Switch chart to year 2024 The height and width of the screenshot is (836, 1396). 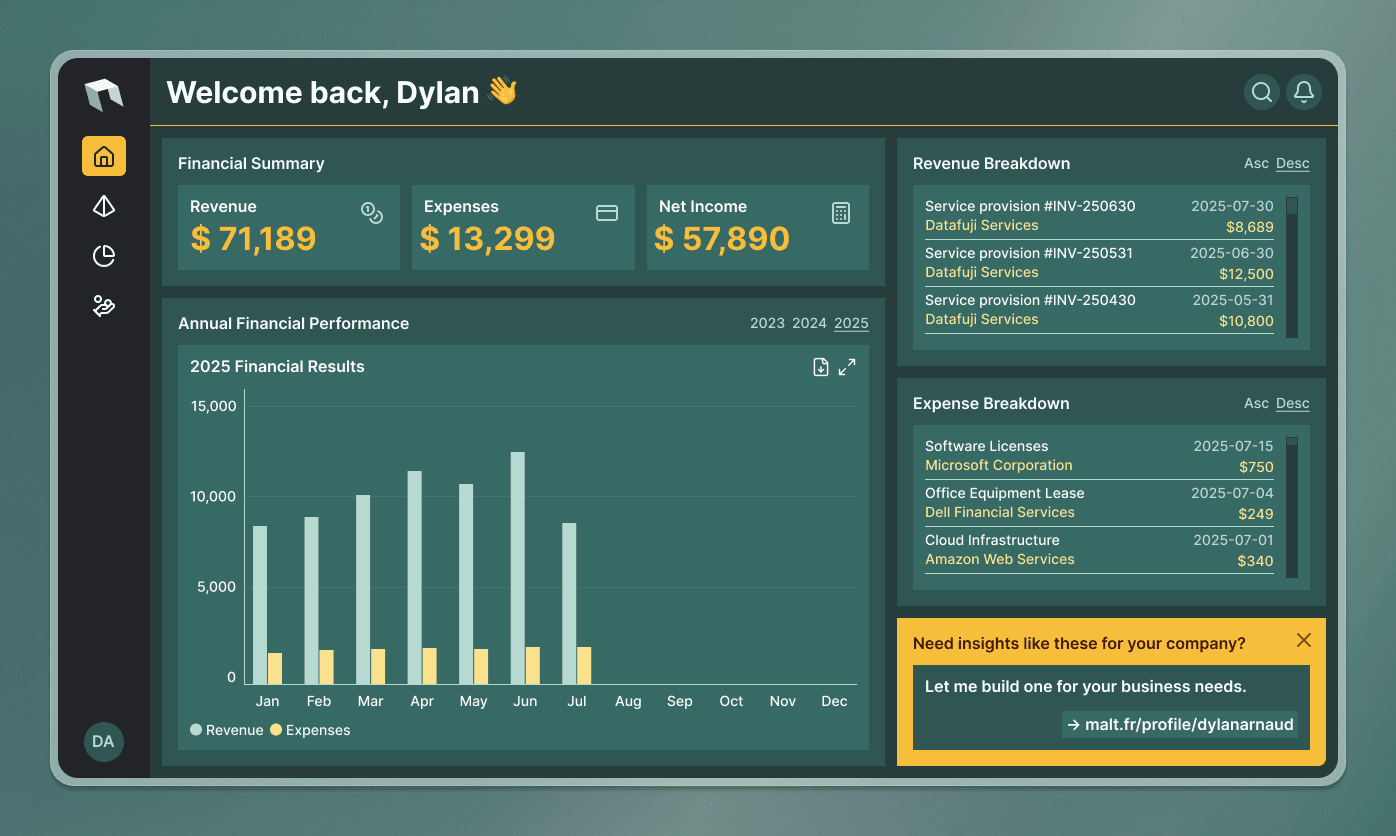[809, 323]
